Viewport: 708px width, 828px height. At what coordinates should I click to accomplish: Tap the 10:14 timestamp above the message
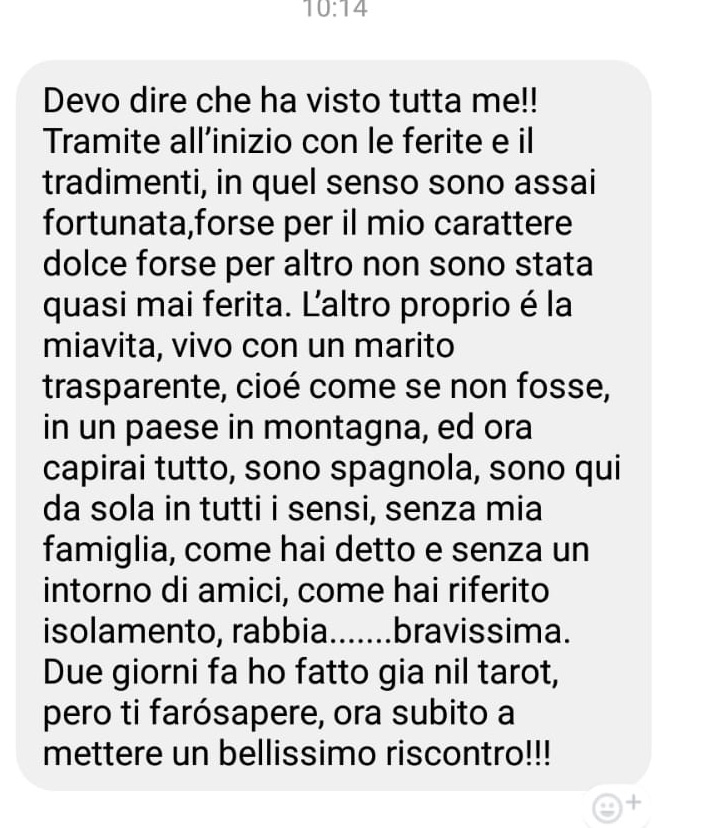click(x=335, y=9)
